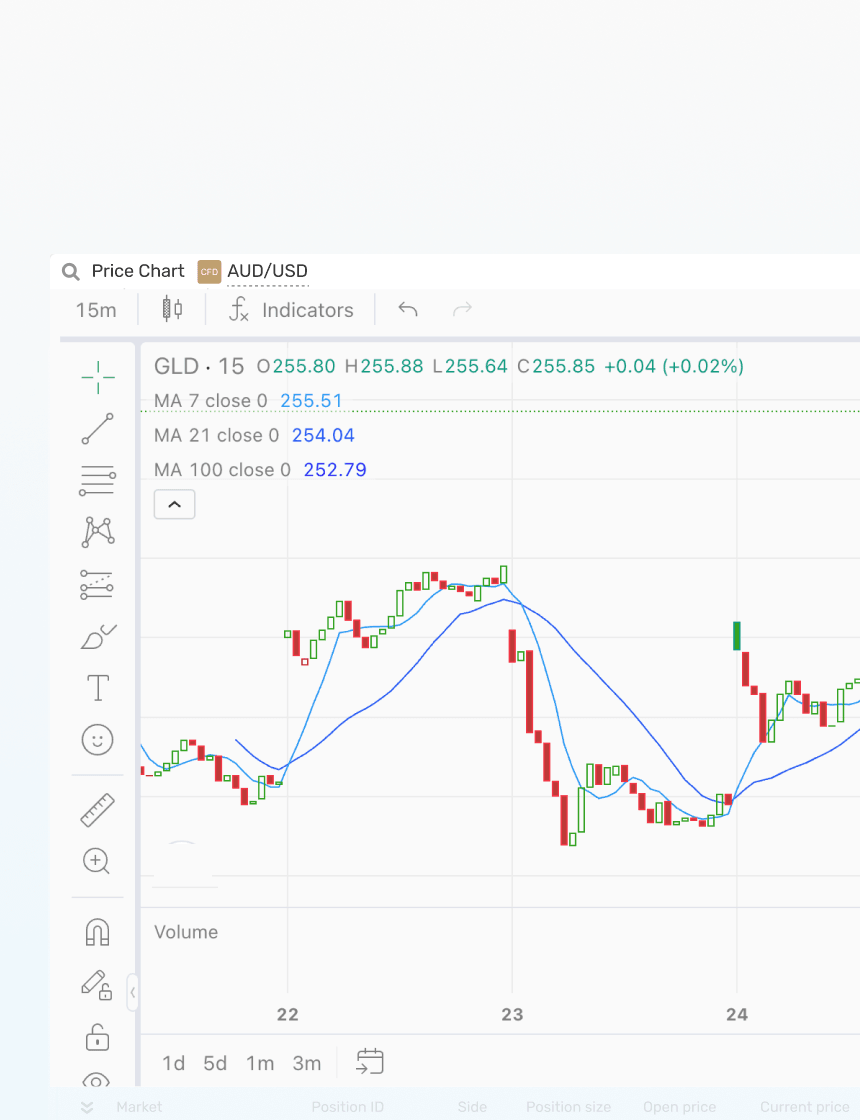This screenshot has height=1120, width=860.
Task: Select the trend line tool
Action: [x=98, y=429]
